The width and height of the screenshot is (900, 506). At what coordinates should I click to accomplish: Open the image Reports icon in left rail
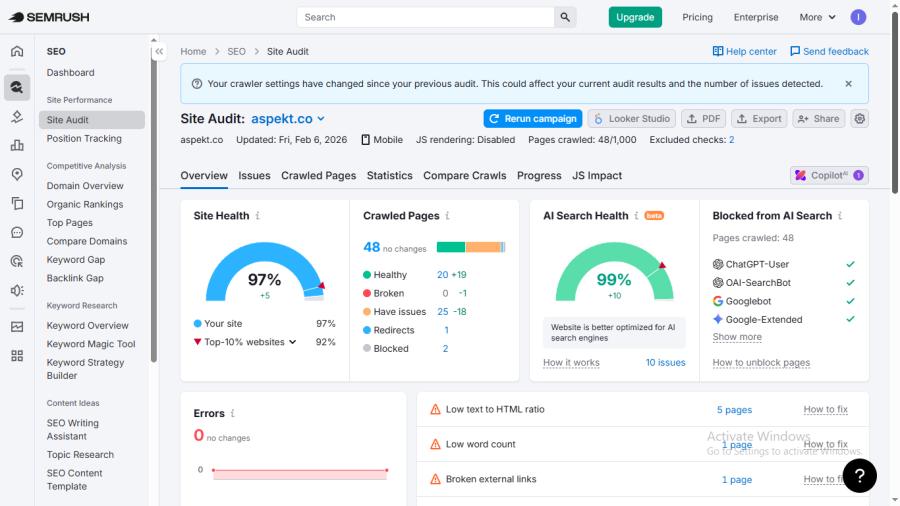point(17,326)
